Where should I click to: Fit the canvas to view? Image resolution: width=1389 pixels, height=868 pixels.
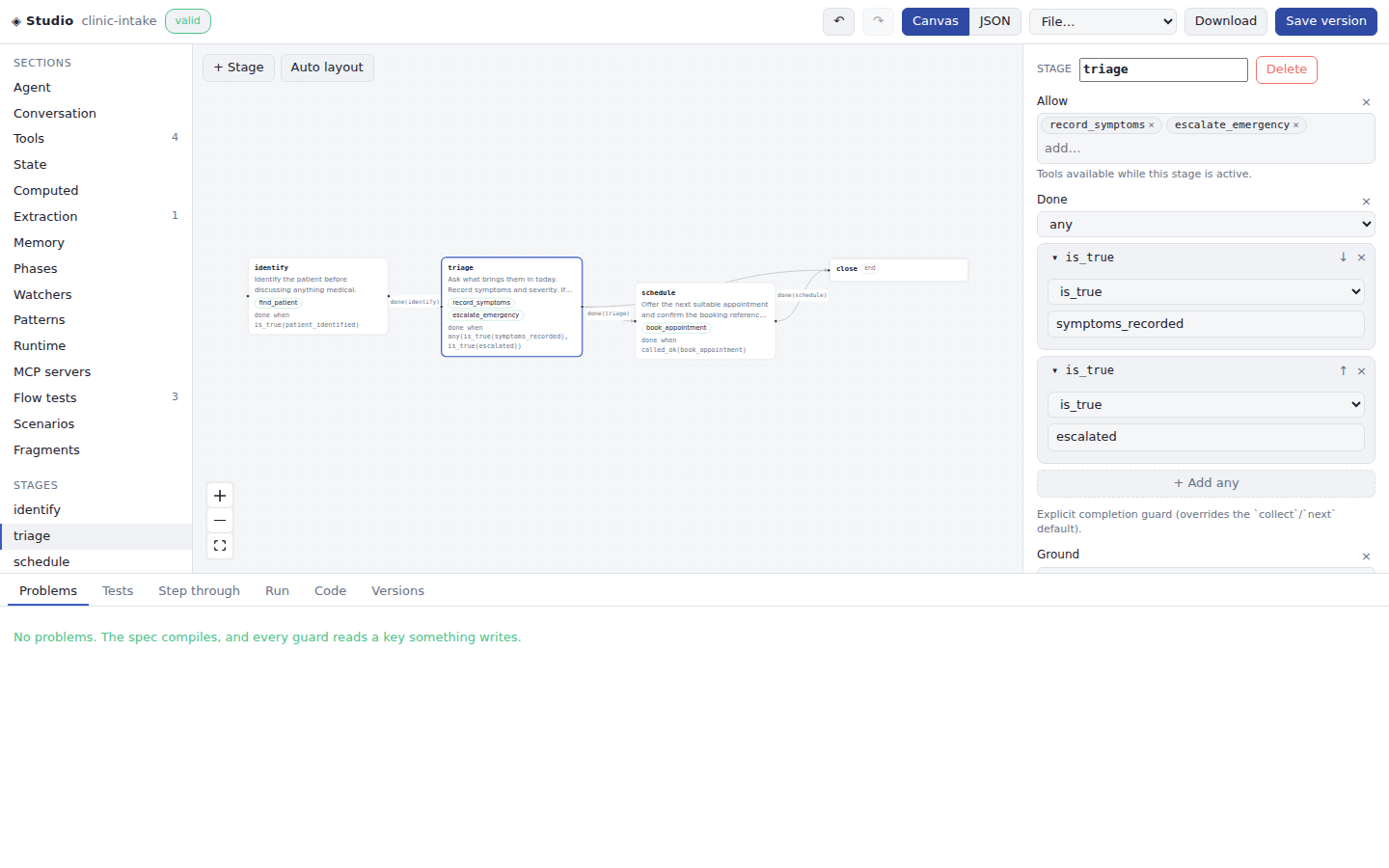pyautogui.click(x=220, y=546)
